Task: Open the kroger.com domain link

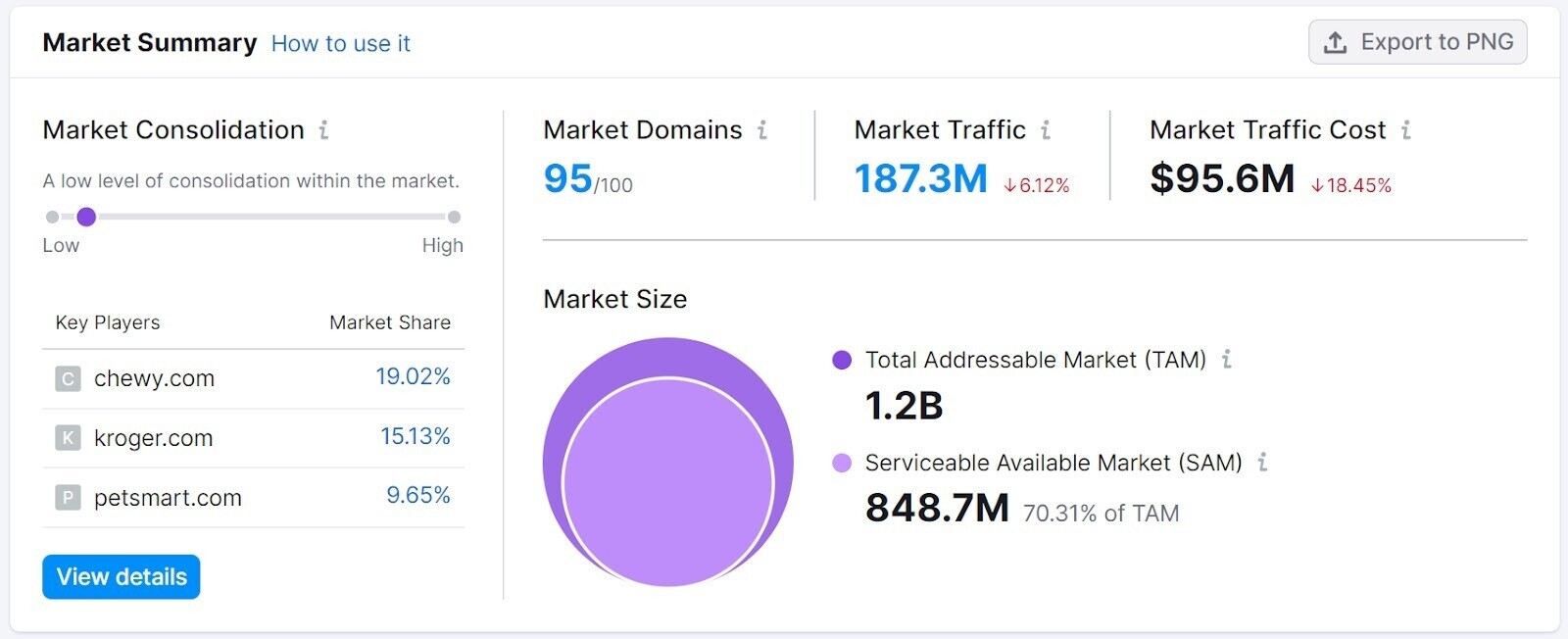Action: pos(154,438)
